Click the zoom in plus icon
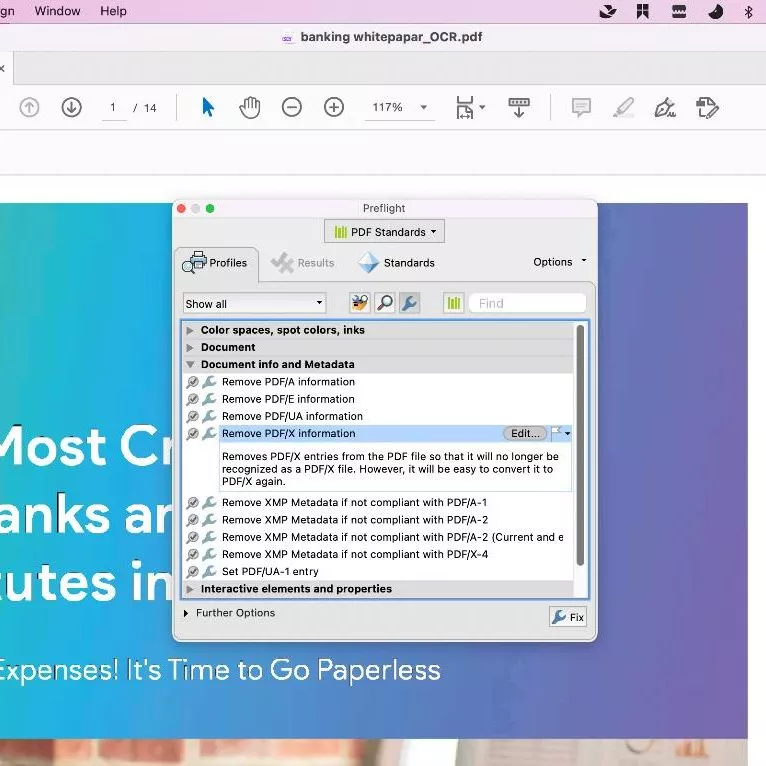Viewport: 766px width, 766px height. [x=334, y=107]
